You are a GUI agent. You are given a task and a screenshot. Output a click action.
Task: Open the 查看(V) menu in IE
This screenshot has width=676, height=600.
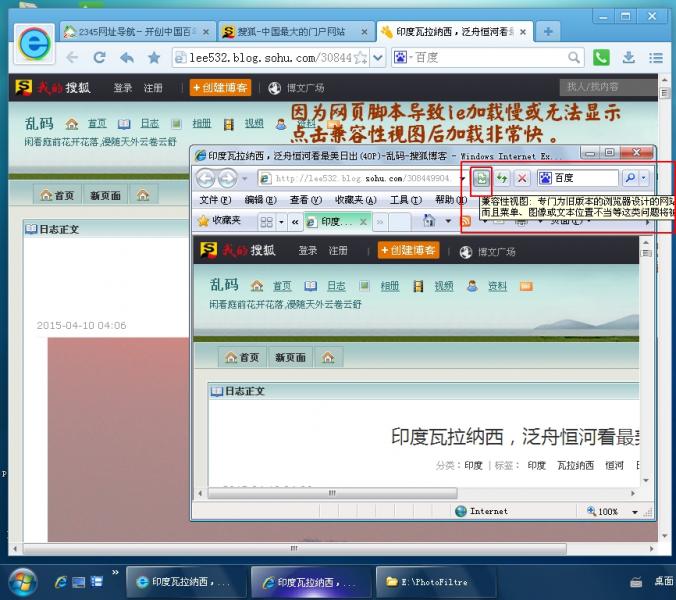tap(306, 200)
